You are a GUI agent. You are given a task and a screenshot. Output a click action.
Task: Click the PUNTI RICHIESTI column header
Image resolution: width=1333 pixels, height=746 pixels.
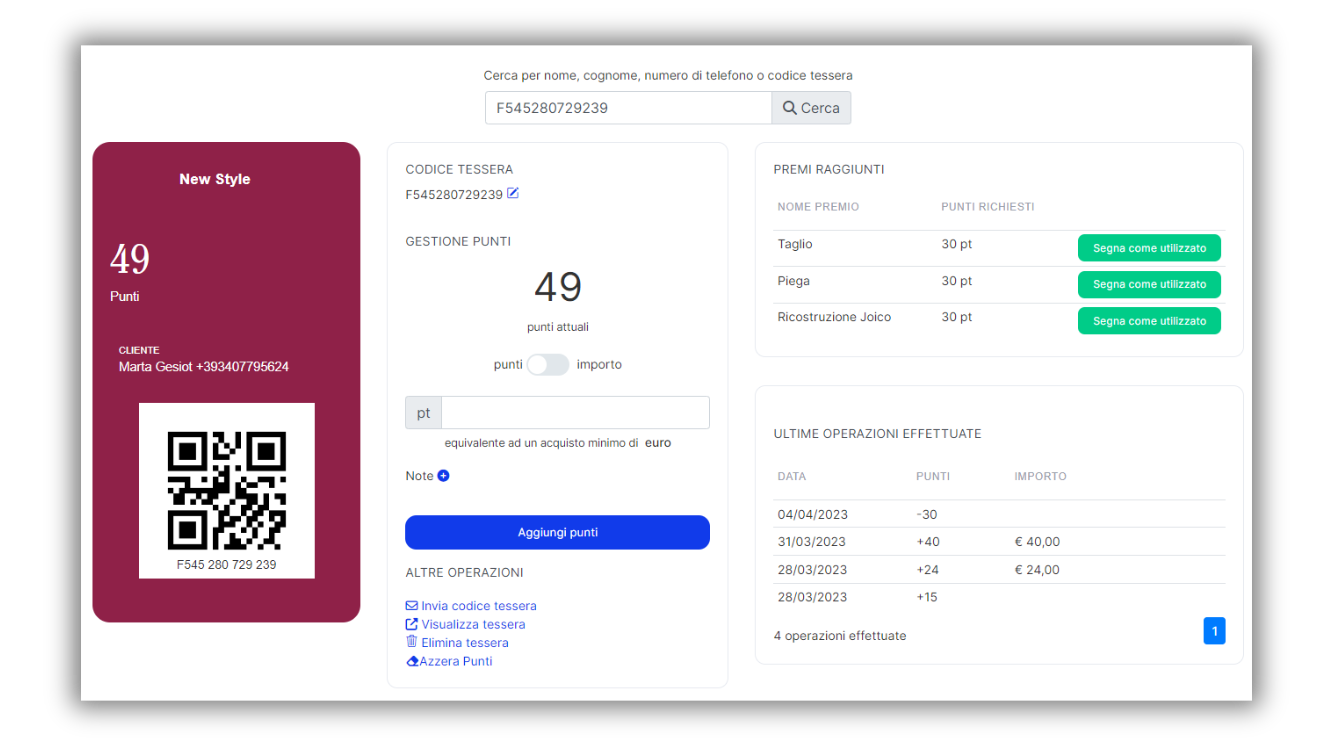(988, 207)
